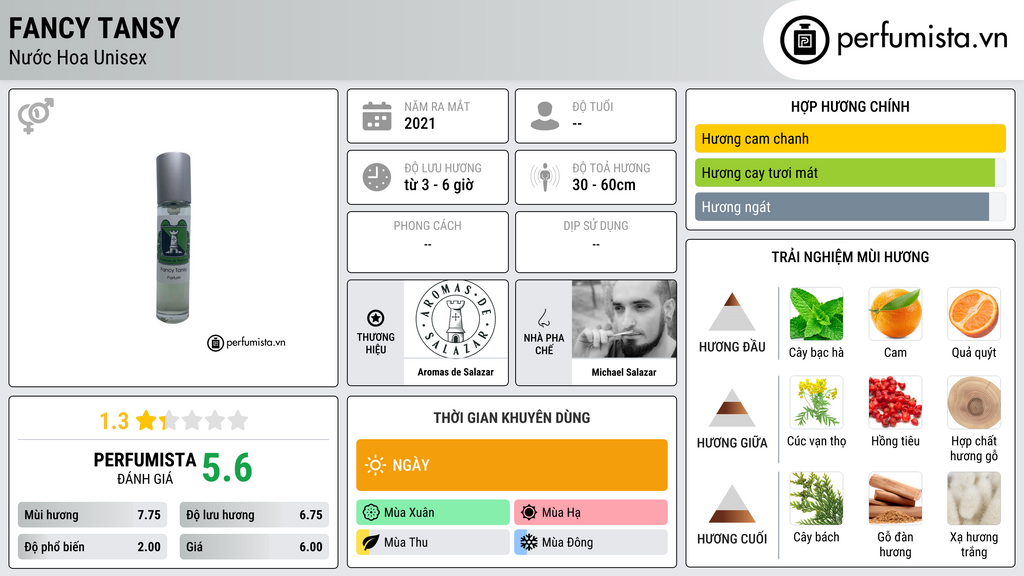
Task: Open the Cam orange note image
Action: [x=895, y=314]
